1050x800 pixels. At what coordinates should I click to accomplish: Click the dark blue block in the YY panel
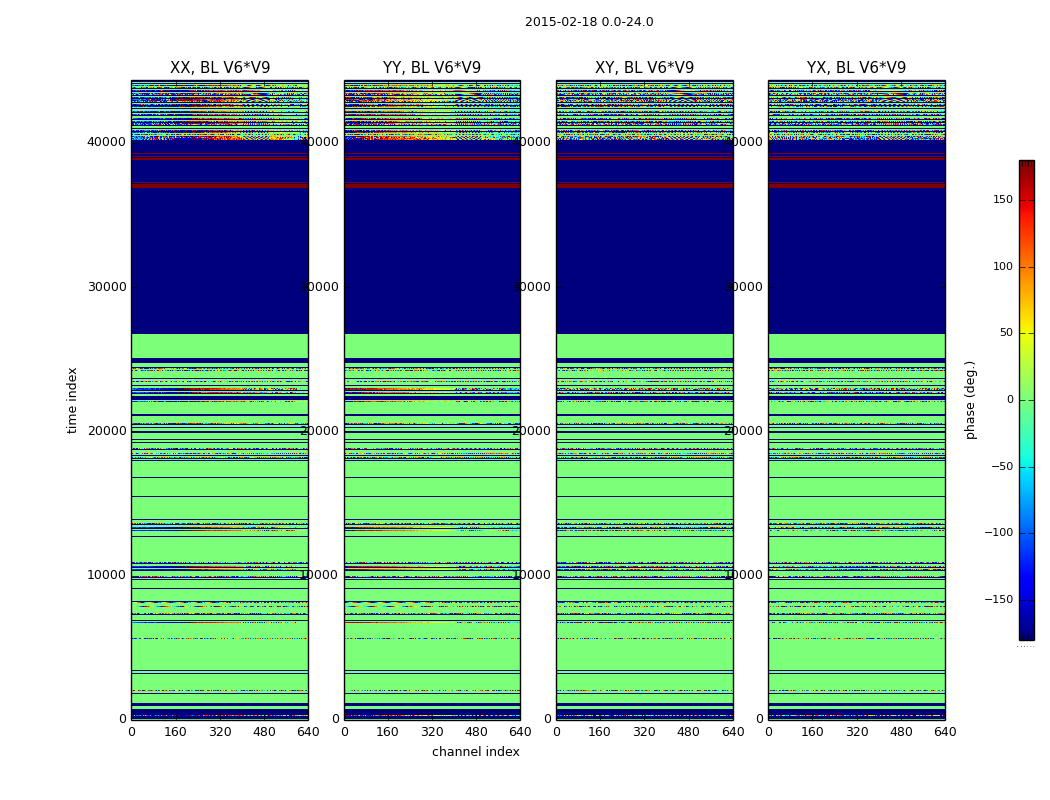432,261
